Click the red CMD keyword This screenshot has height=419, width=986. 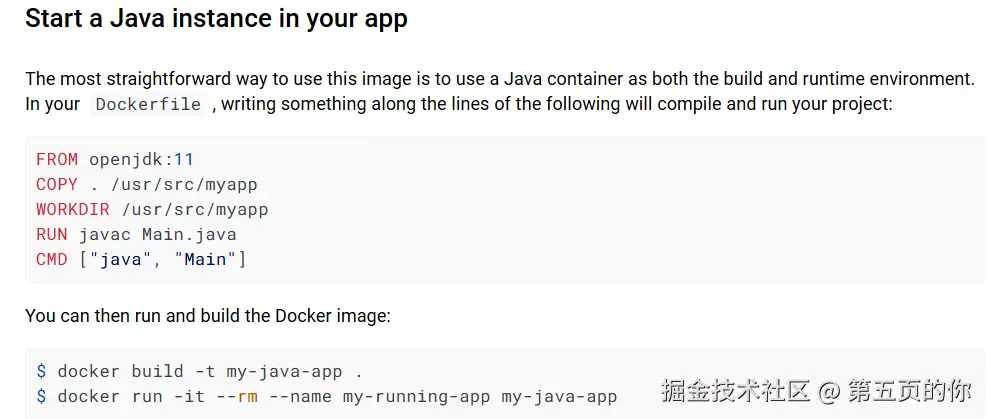click(x=52, y=259)
